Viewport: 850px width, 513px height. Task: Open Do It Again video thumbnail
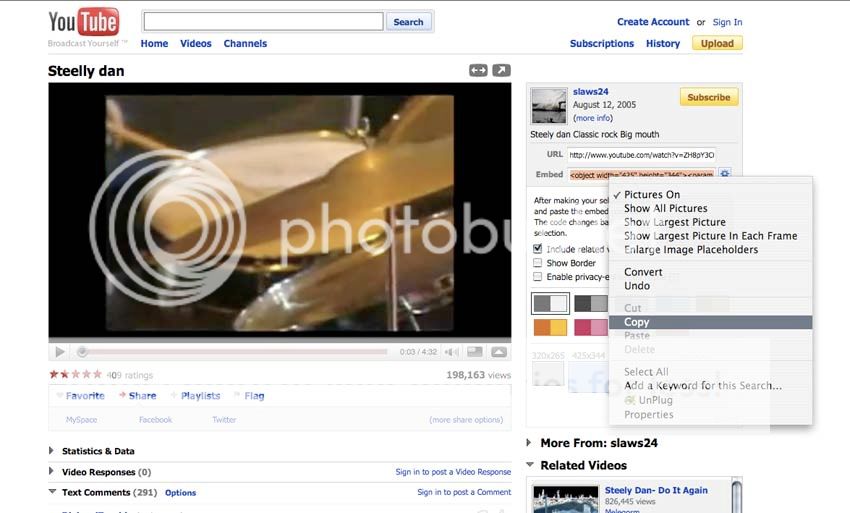click(565, 499)
